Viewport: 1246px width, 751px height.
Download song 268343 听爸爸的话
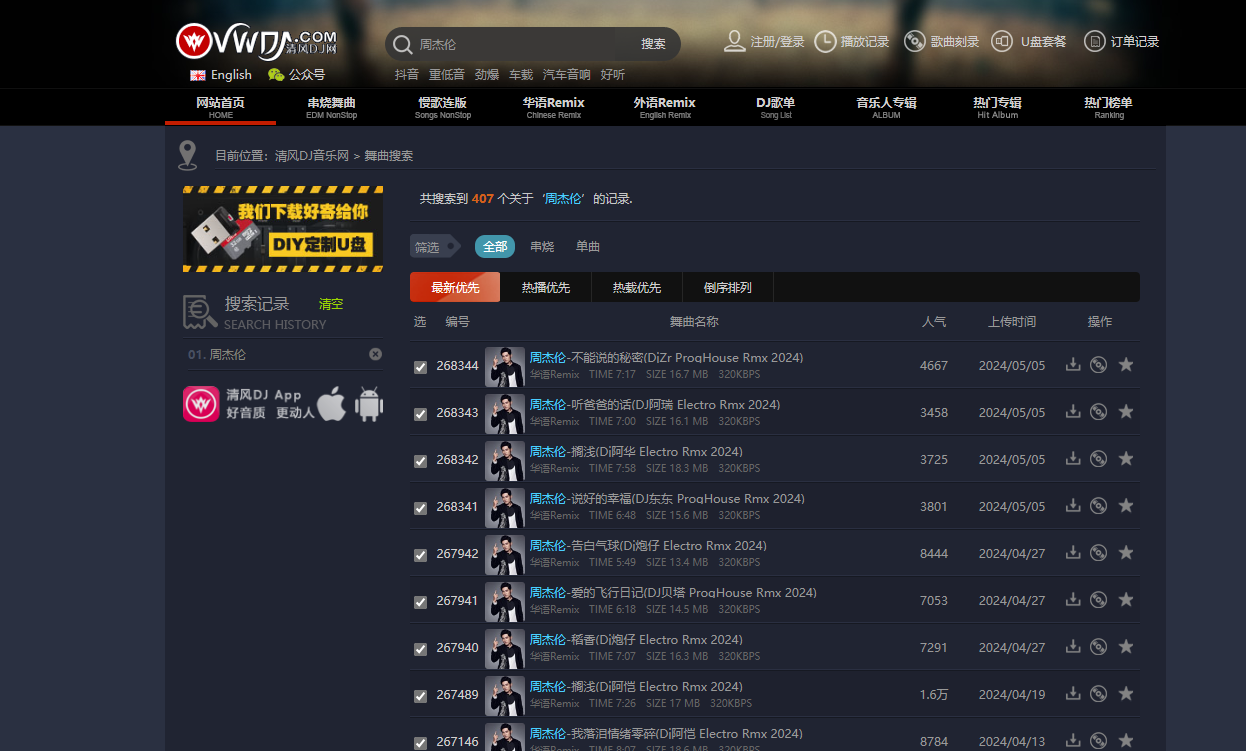click(x=1073, y=412)
